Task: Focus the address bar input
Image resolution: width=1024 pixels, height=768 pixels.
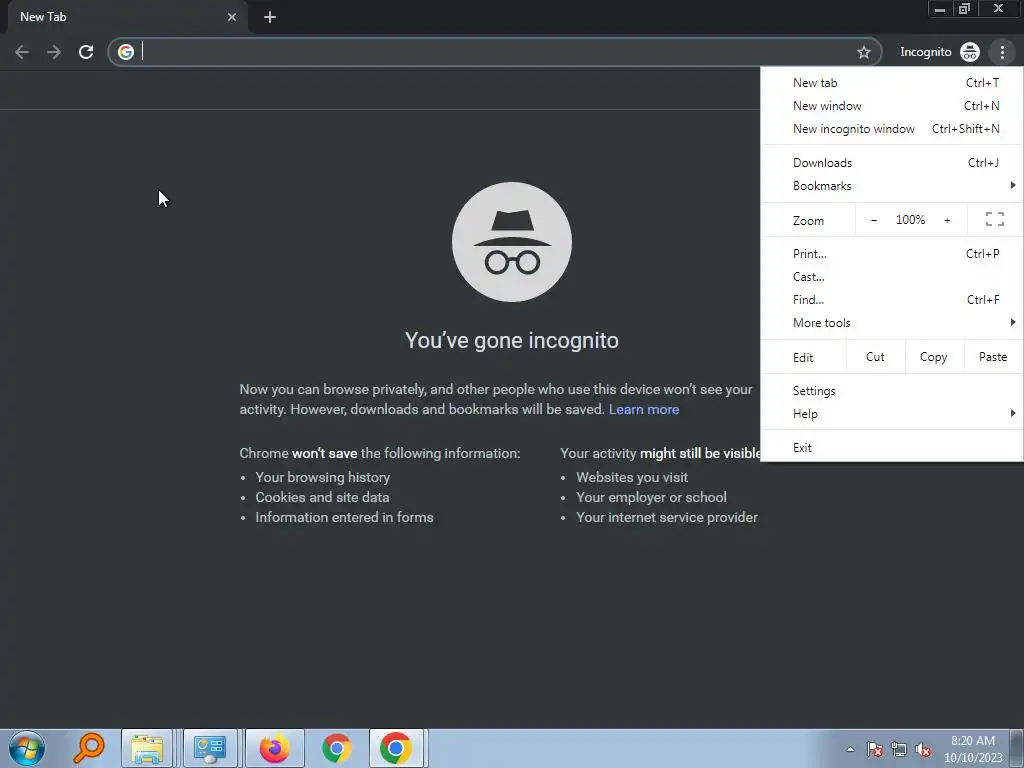Action: point(496,52)
